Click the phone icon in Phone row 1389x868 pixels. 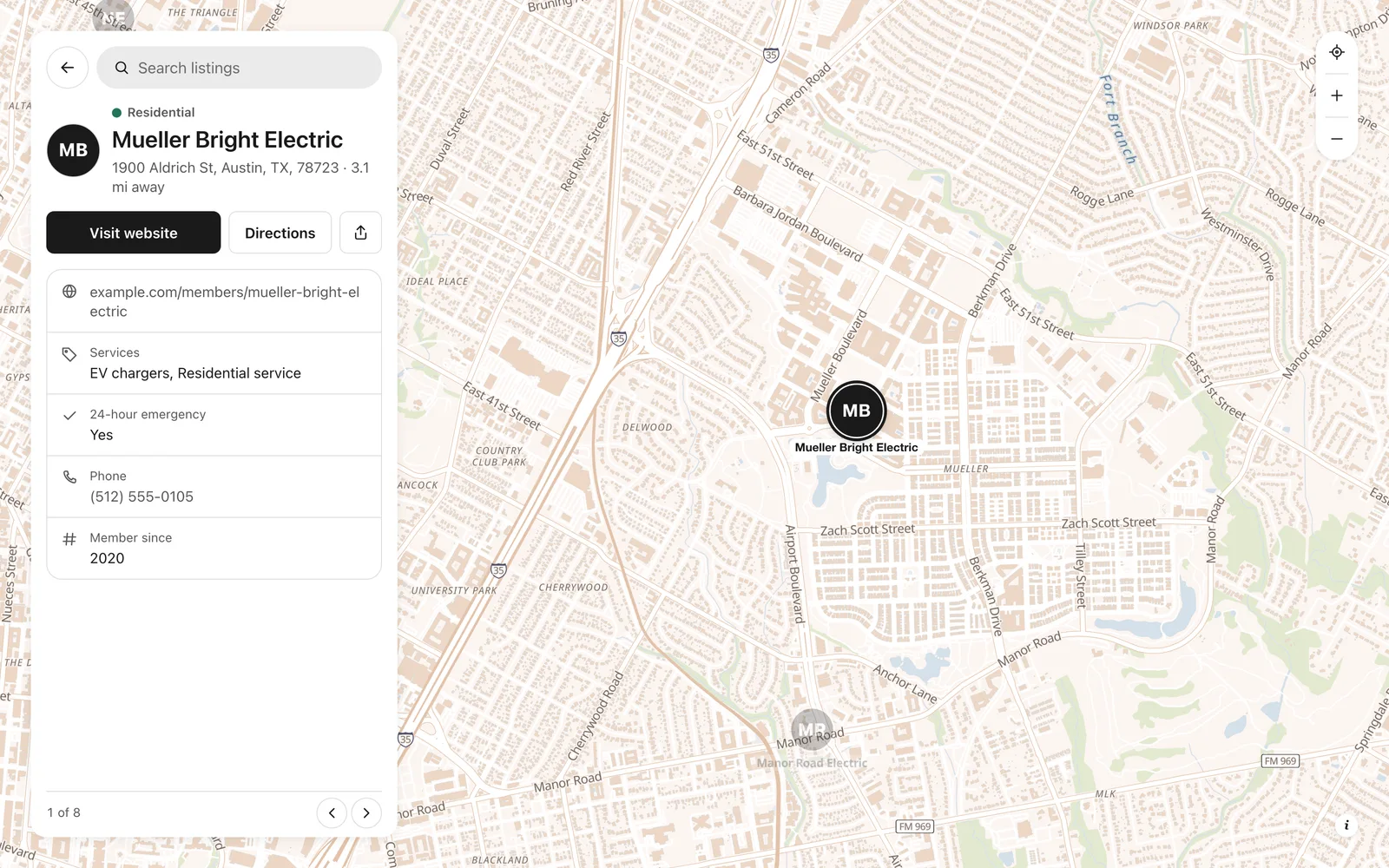69,477
